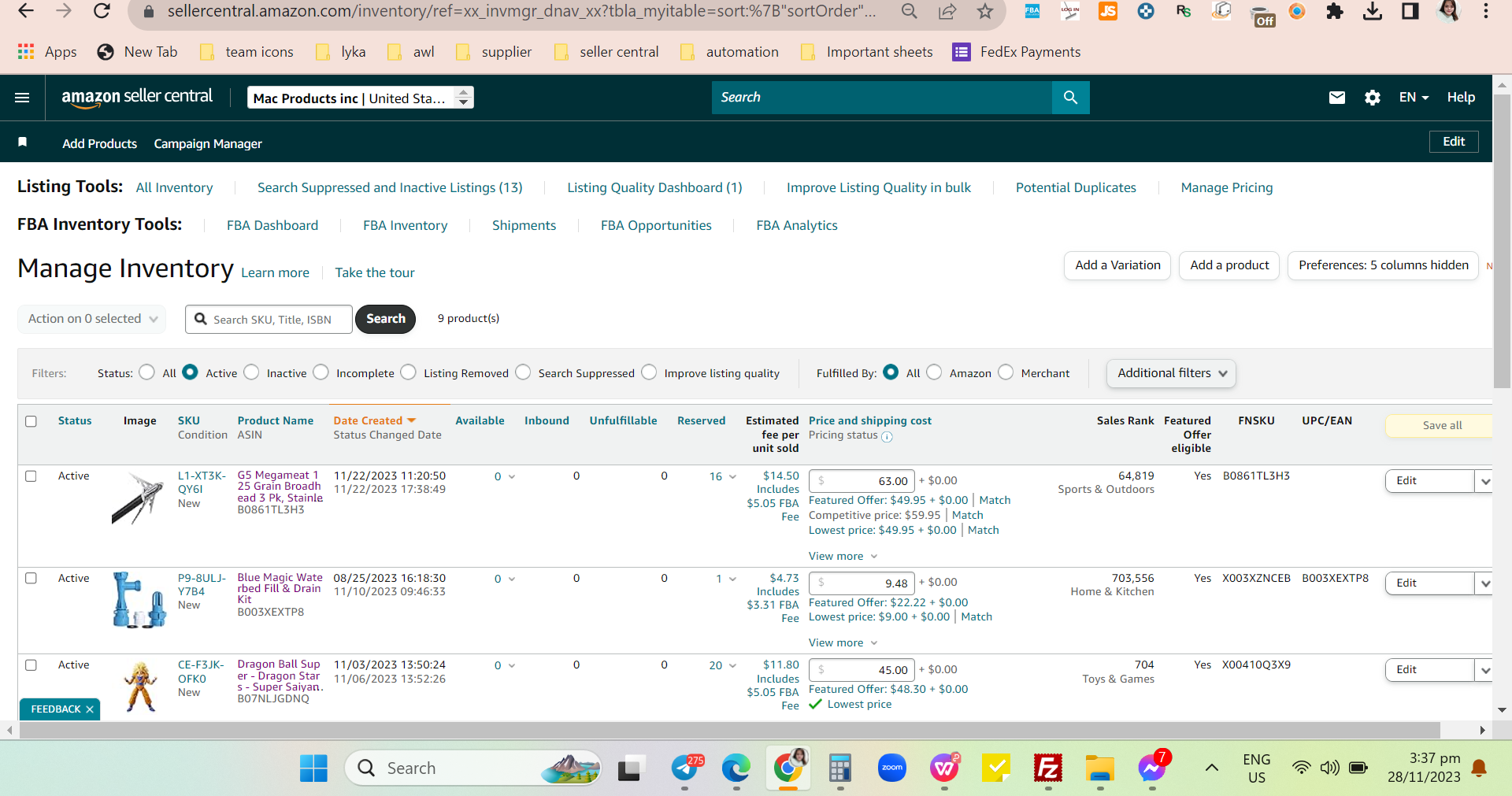
Task: Select the Incomplete status radio button
Action: tap(321, 372)
